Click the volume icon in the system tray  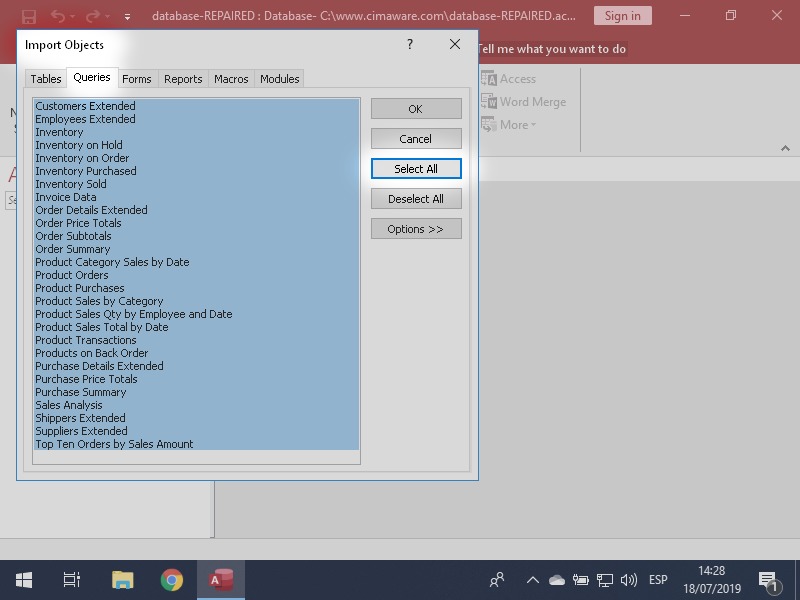tap(630, 578)
